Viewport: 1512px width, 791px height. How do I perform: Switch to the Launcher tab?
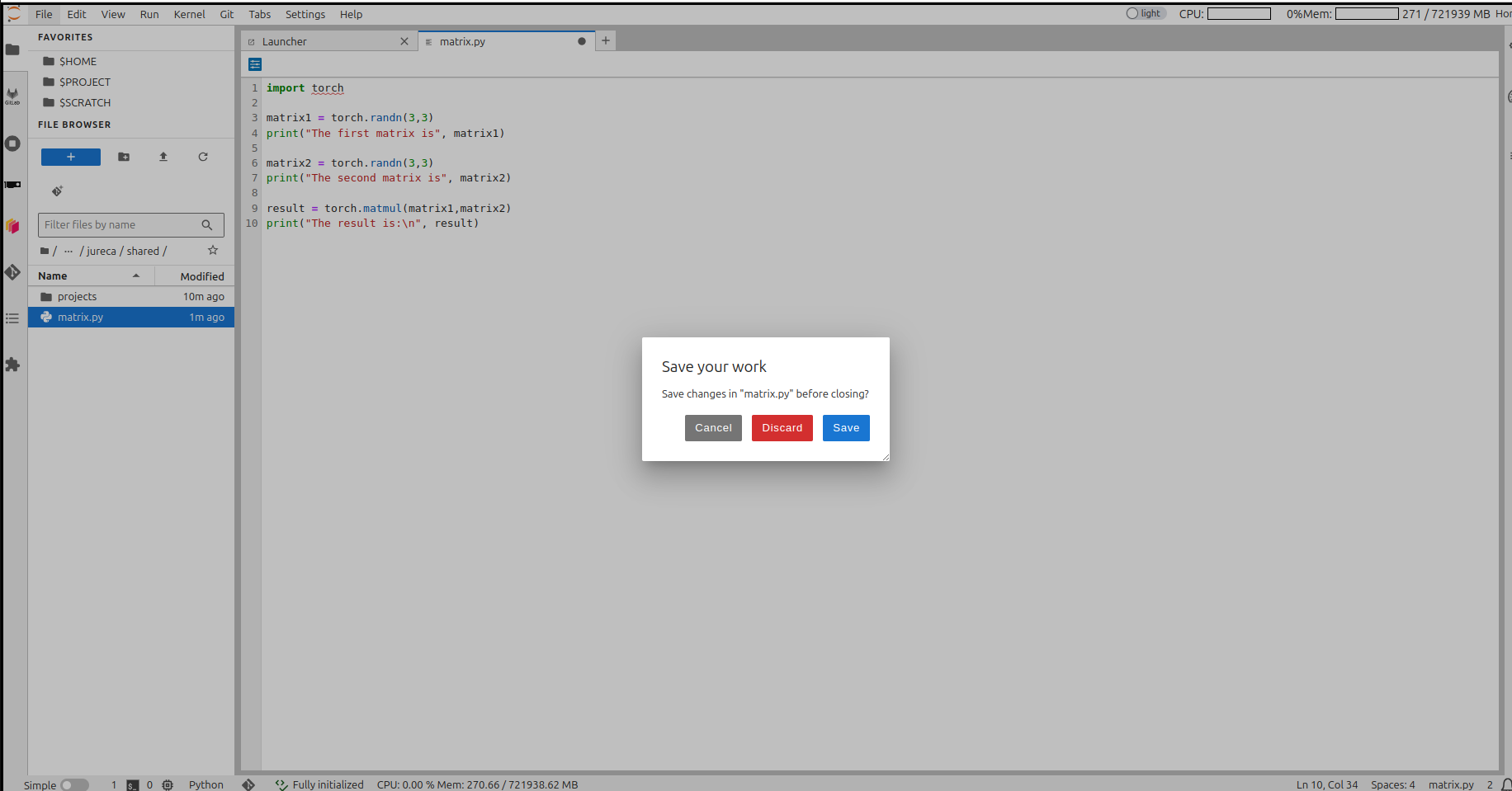[x=285, y=41]
